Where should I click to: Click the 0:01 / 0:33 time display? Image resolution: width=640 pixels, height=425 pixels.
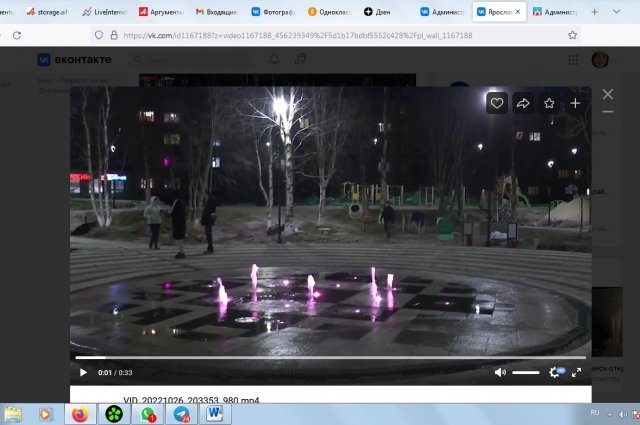(115, 373)
